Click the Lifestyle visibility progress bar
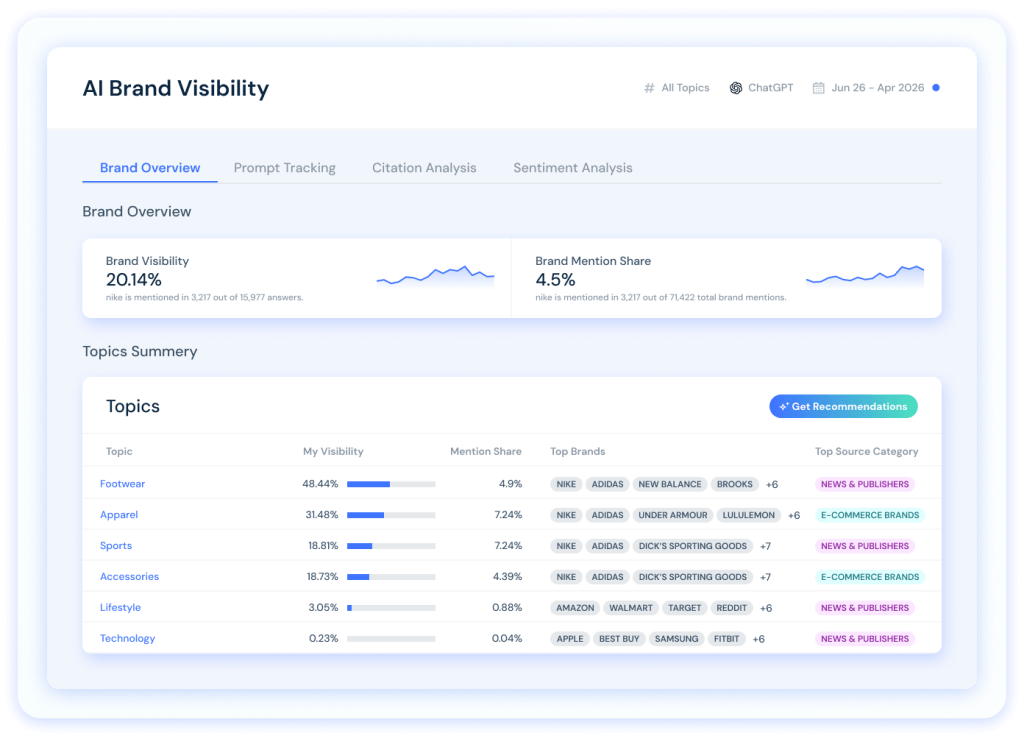1024x736 pixels. [x=391, y=607]
